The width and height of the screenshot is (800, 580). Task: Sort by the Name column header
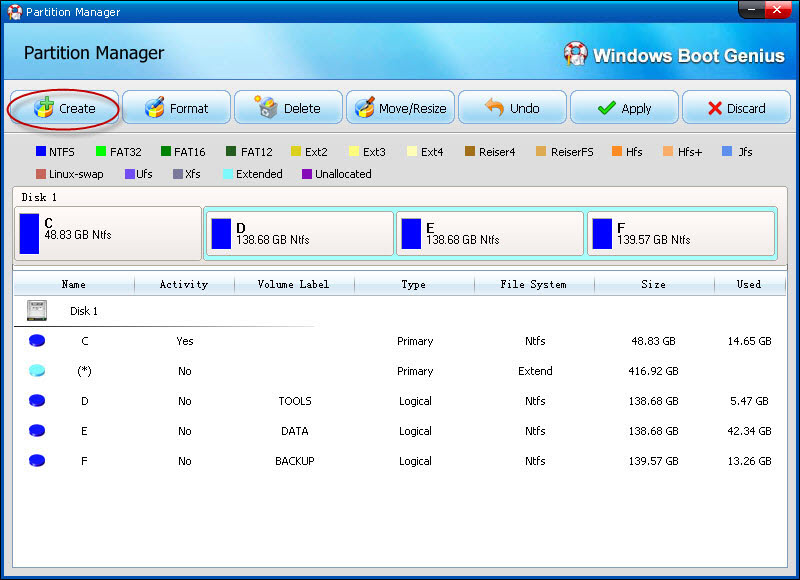(74, 284)
